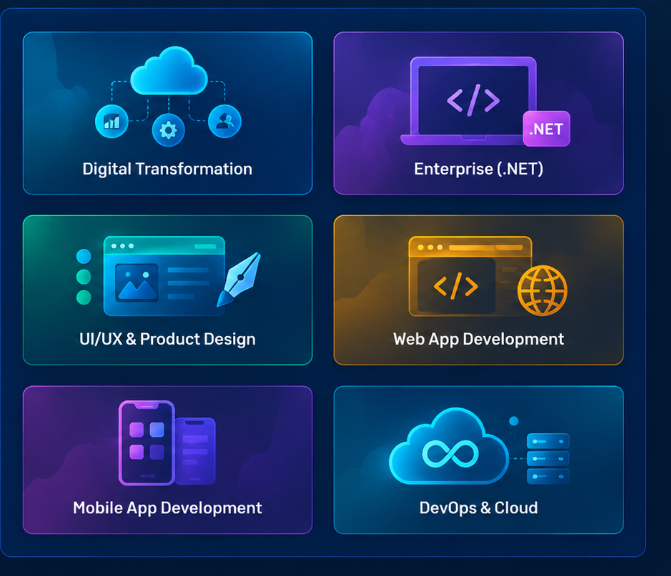Click the users circle in Digital Transformation card
This screenshot has width=671, height=576.
225,121
